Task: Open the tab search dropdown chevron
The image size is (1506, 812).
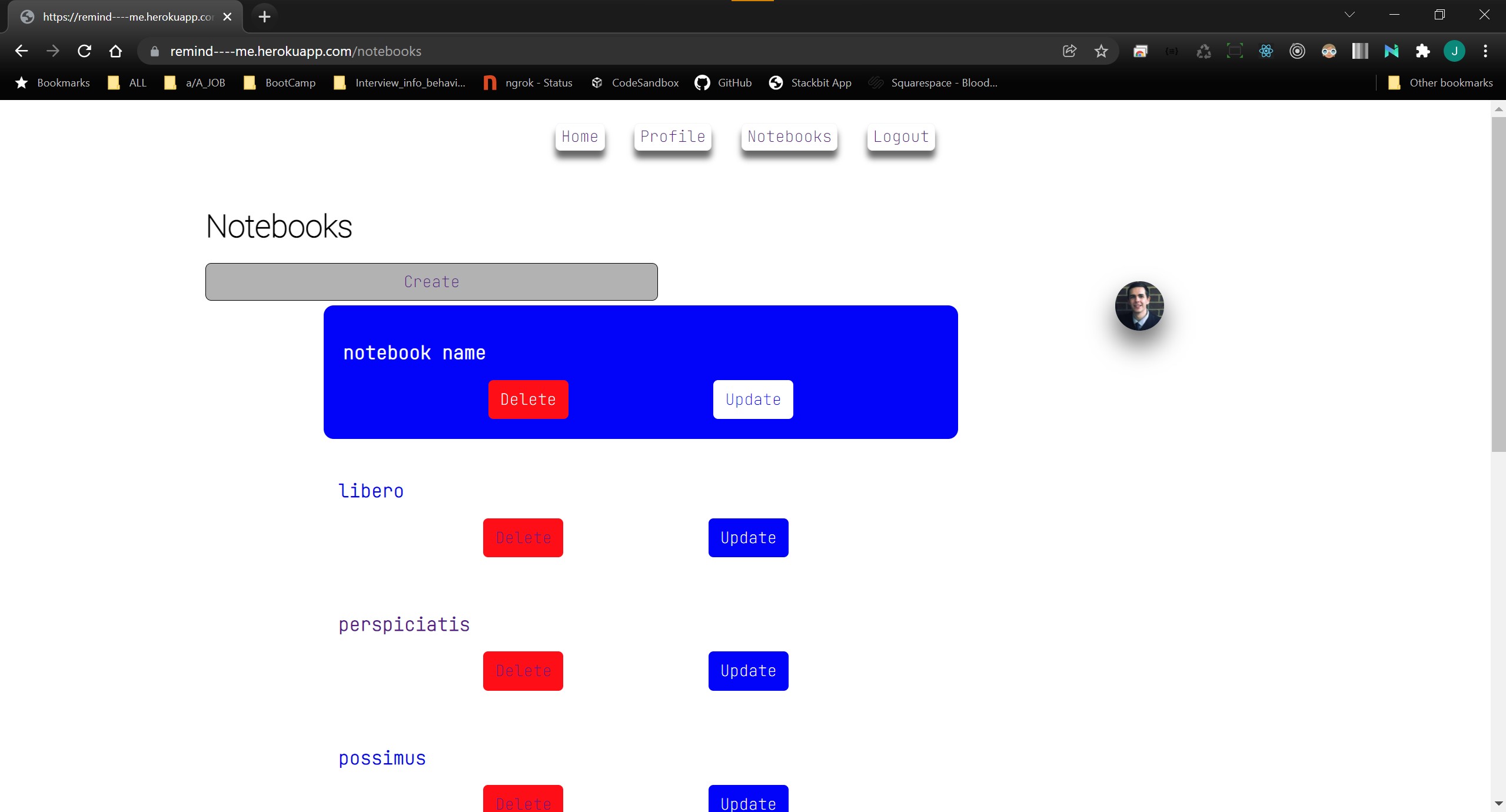Action: (1349, 15)
